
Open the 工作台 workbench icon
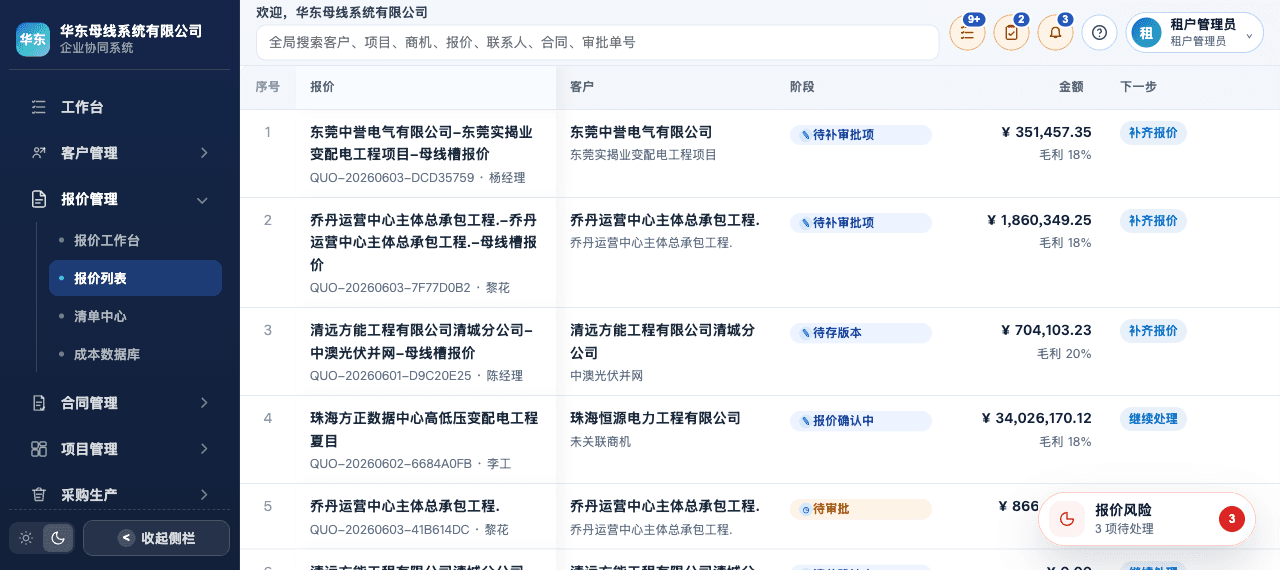pyautogui.click(x=39, y=107)
